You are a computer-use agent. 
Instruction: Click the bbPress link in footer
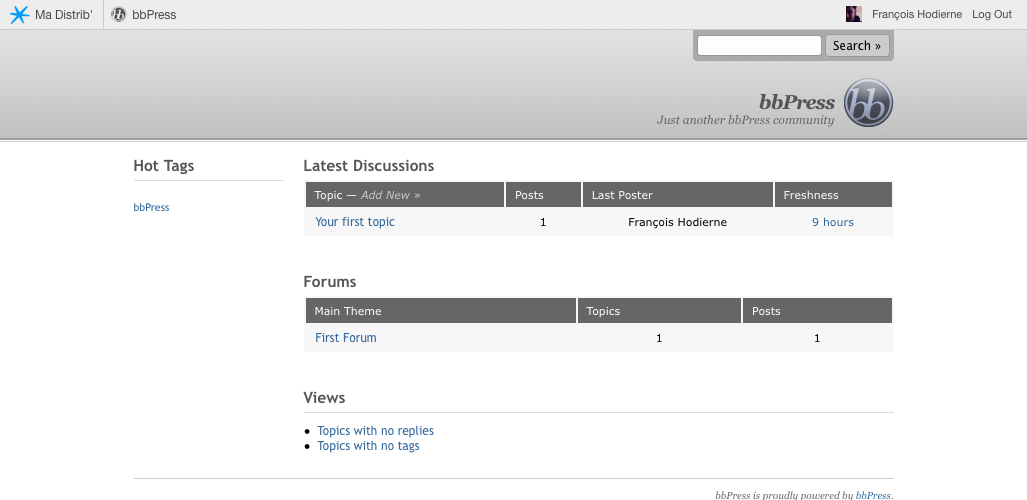[872, 495]
